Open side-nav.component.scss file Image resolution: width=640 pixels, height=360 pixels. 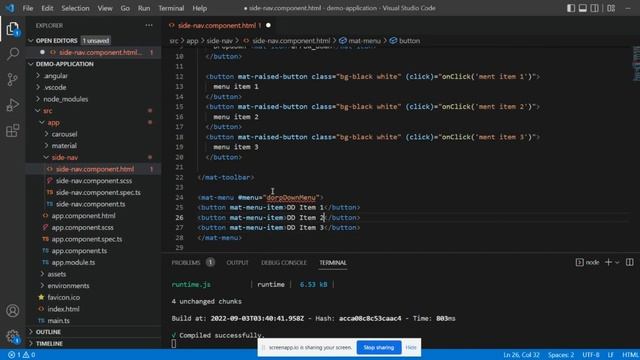coord(93,181)
